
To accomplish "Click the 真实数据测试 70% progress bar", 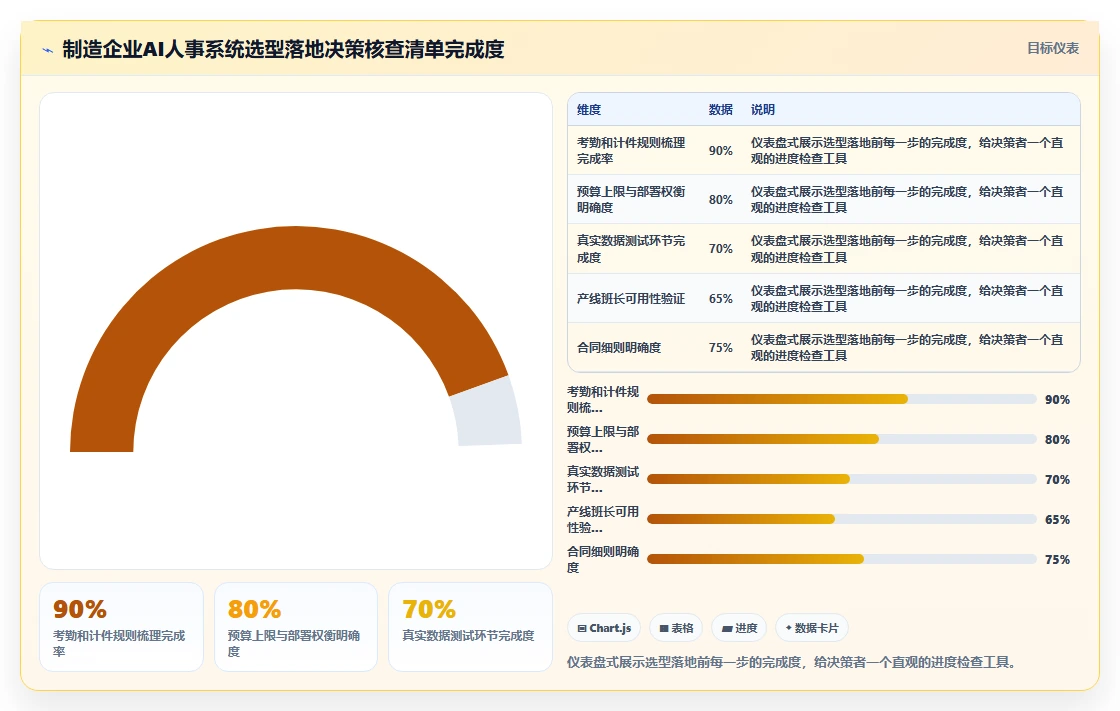I will 841,479.
